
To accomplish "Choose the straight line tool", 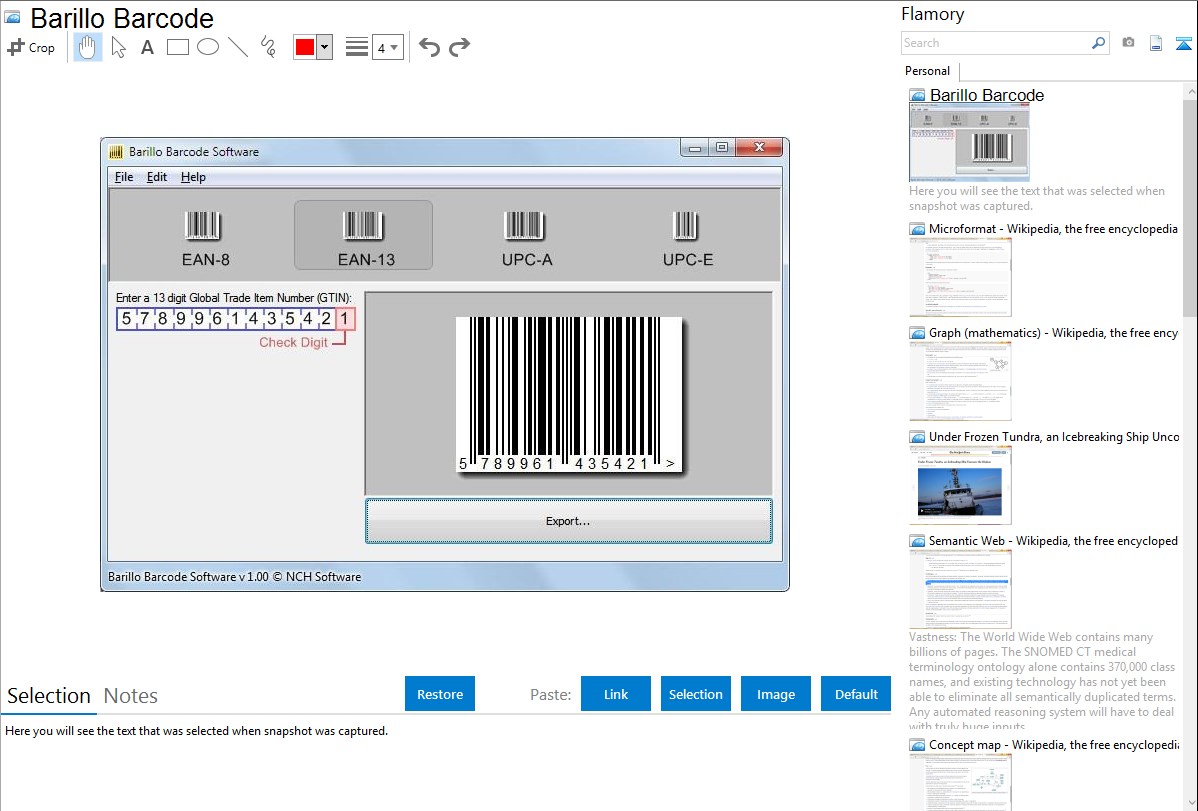I will pyautogui.click(x=238, y=47).
